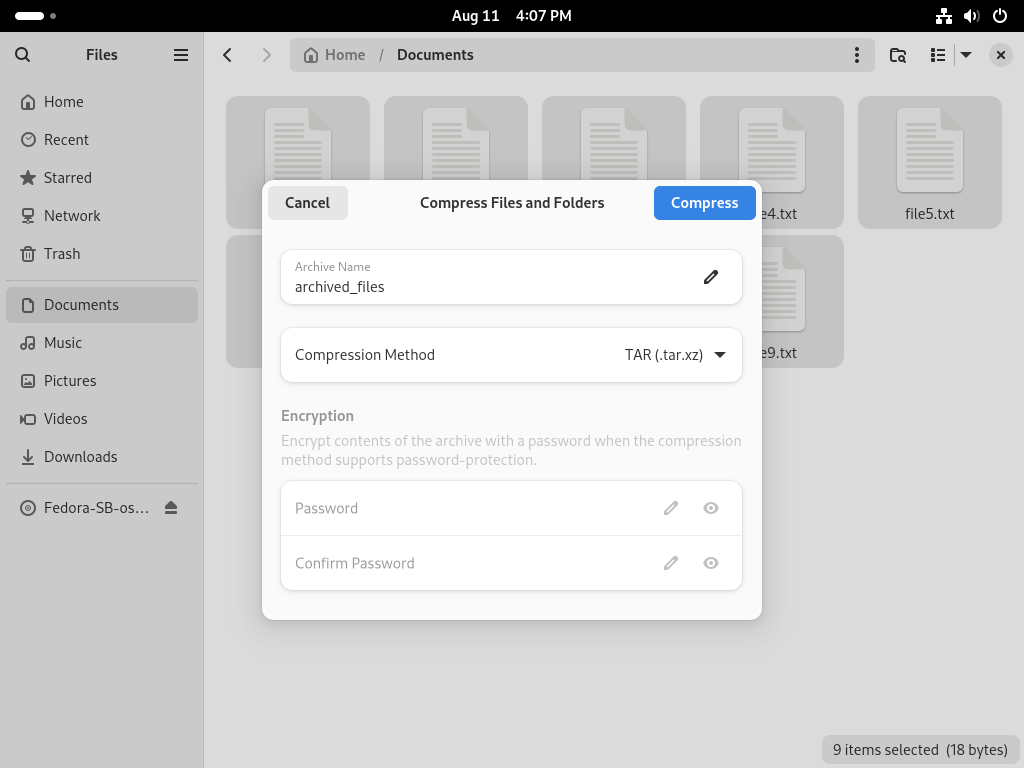
Task: Open Music in the sidebar
Action: pos(102,343)
